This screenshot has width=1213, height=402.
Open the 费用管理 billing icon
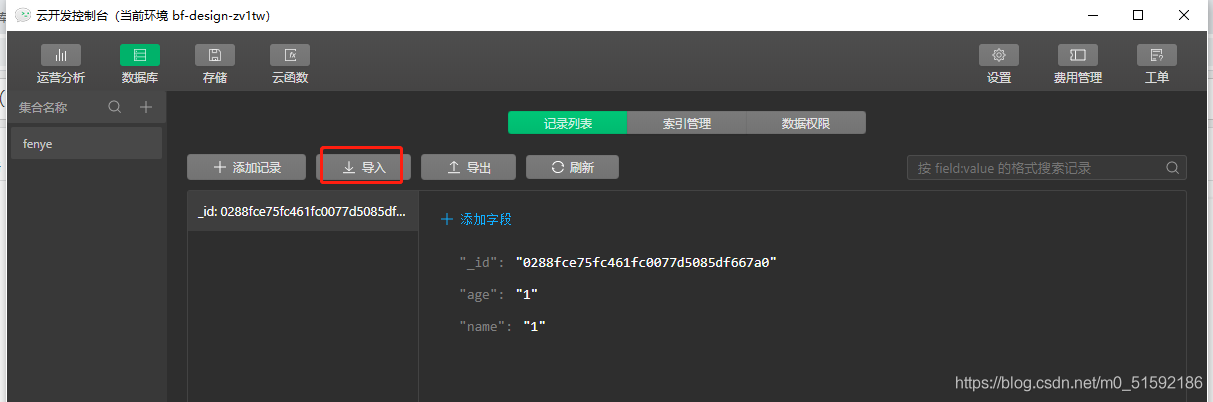(x=1078, y=55)
